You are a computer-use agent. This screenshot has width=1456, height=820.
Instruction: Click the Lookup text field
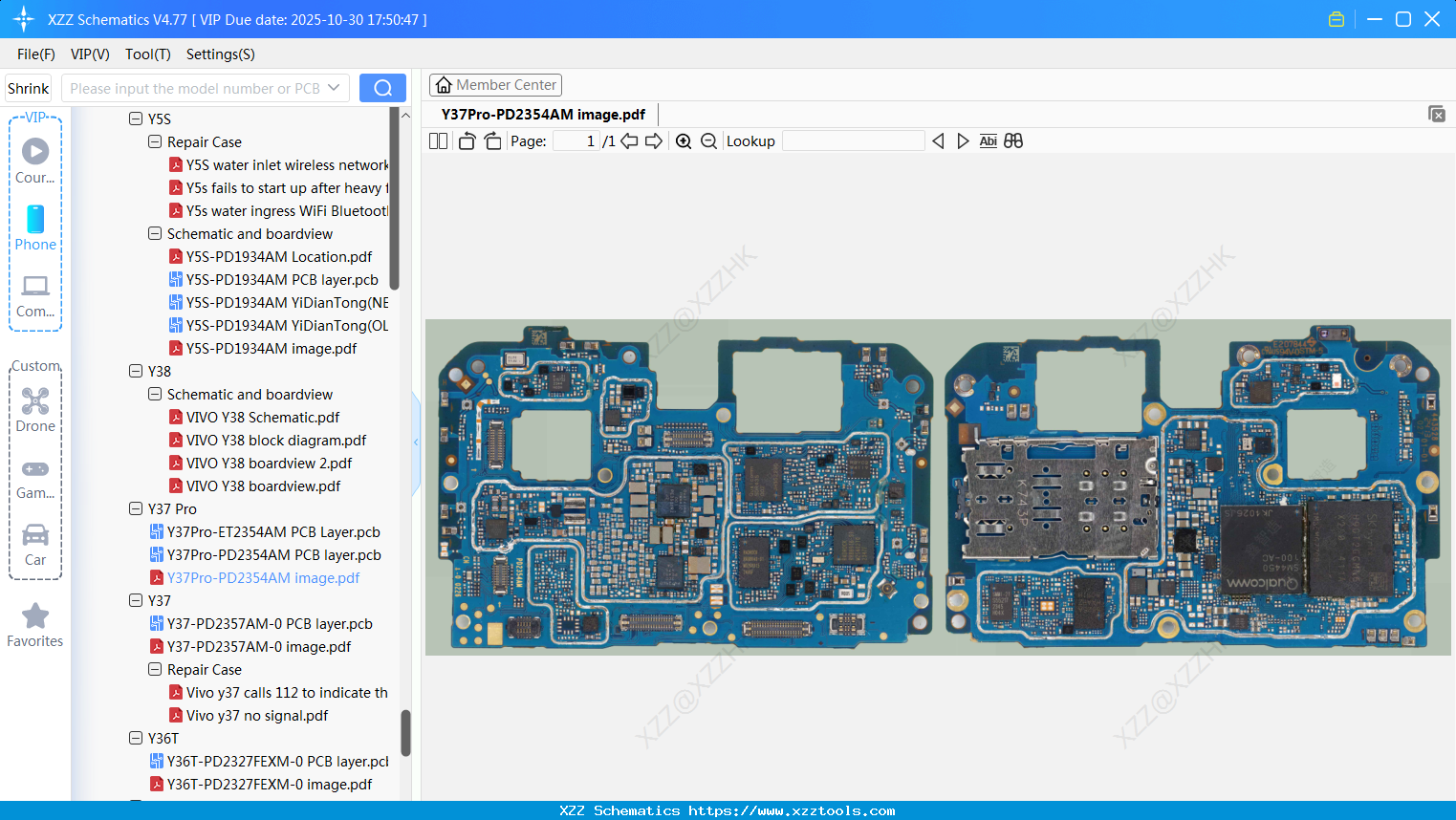(853, 141)
